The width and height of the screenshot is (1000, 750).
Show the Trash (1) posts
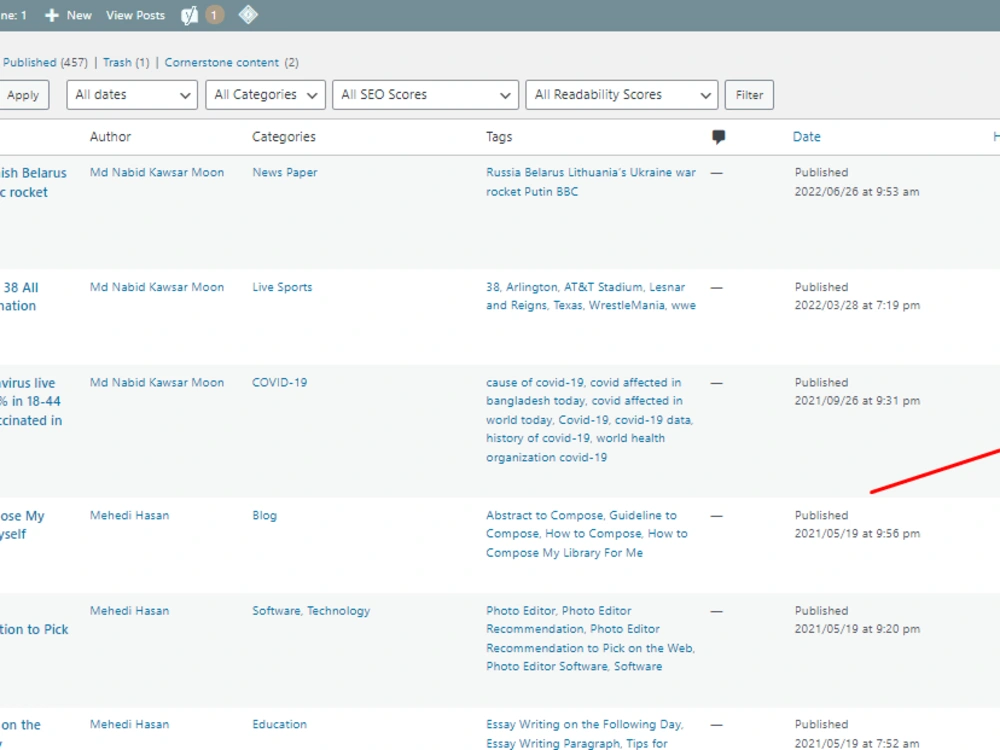coord(126,62)
